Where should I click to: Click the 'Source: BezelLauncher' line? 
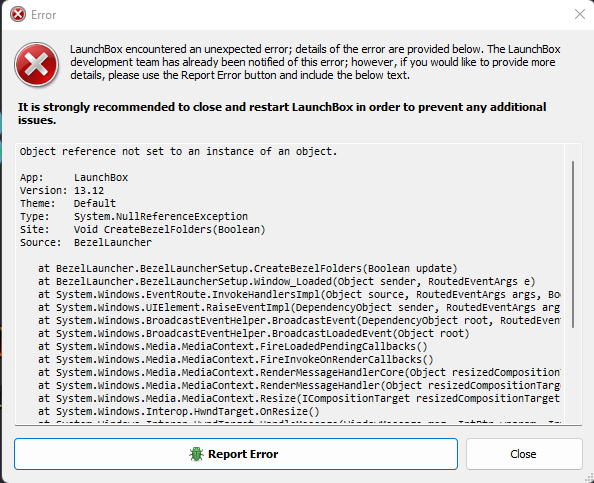coord(86,242)
